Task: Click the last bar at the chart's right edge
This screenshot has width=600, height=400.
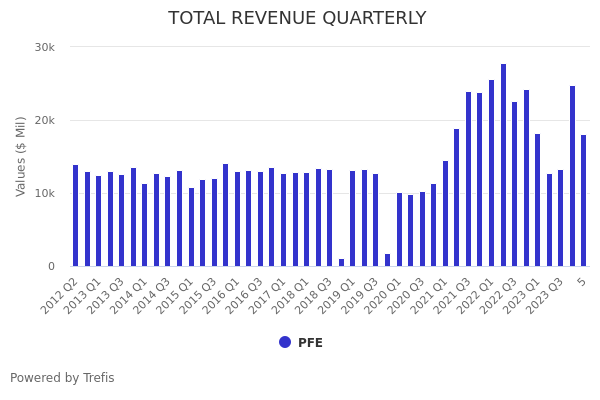Action: [x=584, y=200]
